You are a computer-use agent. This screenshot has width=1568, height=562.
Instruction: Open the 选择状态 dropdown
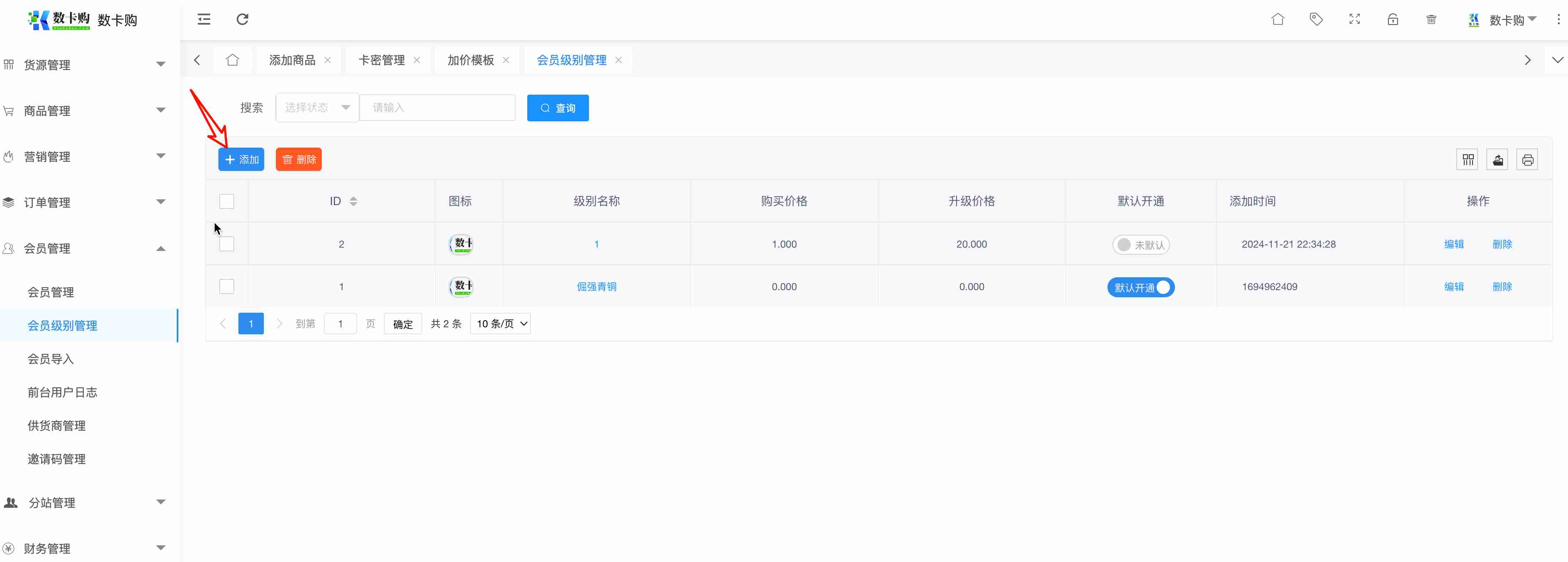click(316, 108)
